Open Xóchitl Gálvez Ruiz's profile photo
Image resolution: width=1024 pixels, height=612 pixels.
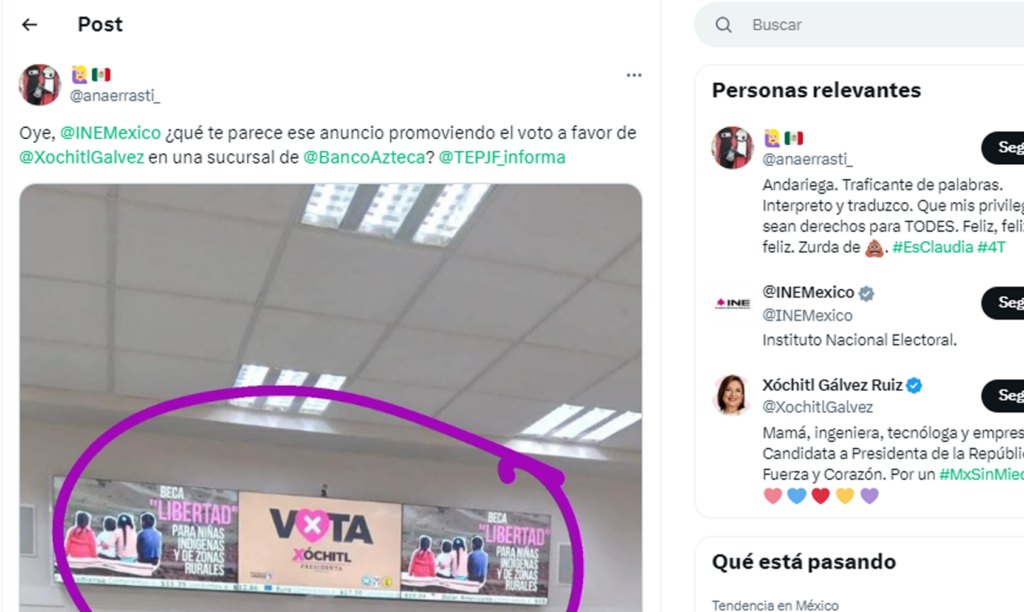[732, 395]
